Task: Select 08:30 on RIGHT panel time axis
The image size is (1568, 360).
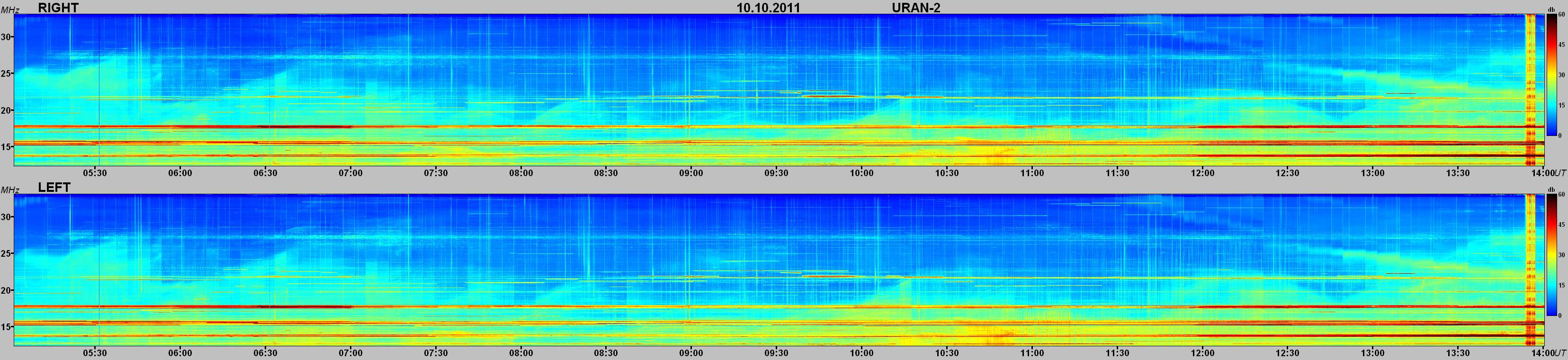Action: pyautogui.click(x=606, y=173)
